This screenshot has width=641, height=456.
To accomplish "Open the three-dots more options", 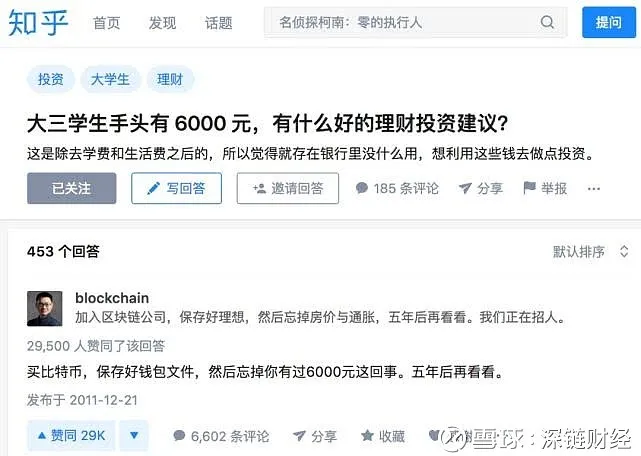I will point(594,189).
